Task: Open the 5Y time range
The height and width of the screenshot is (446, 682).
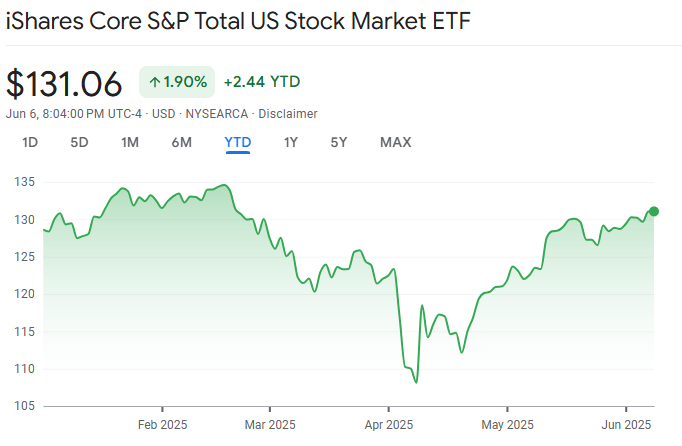Action: pos(339,142)
